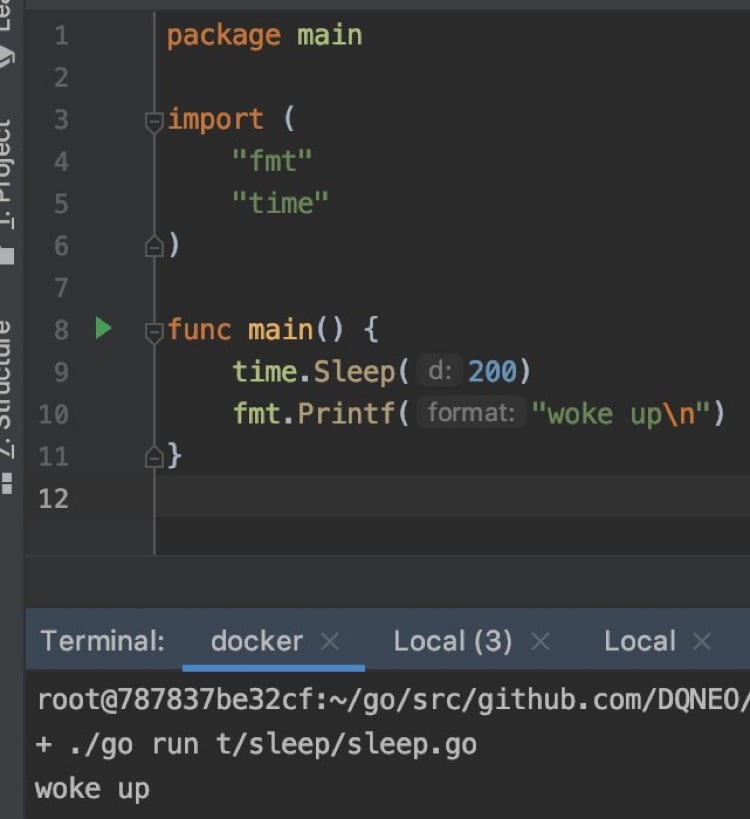
Task: Click the "time" import string
Action: tap(280, 203)
